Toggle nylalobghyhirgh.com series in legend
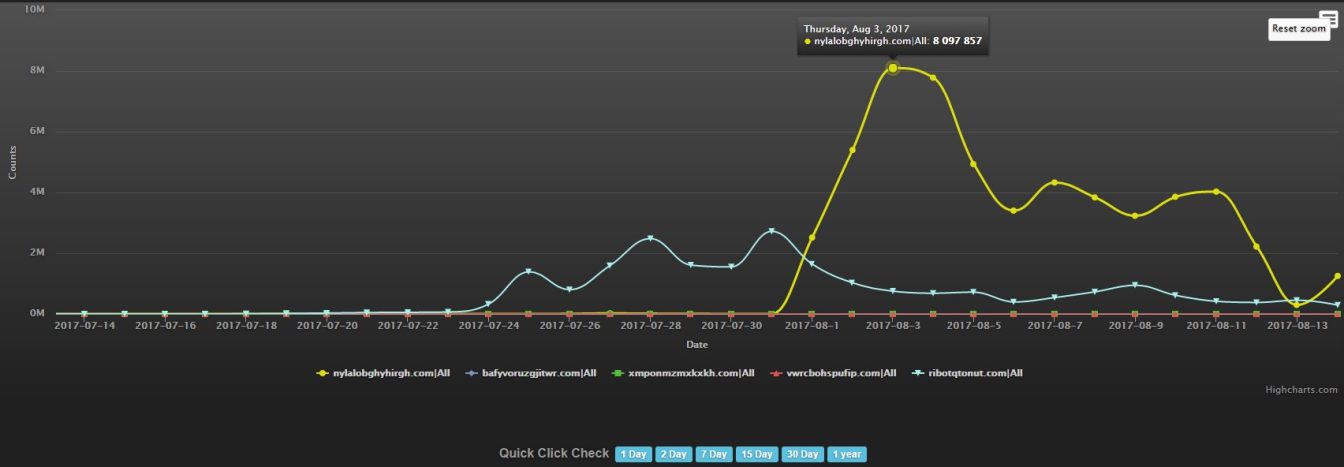 (391, 373)
